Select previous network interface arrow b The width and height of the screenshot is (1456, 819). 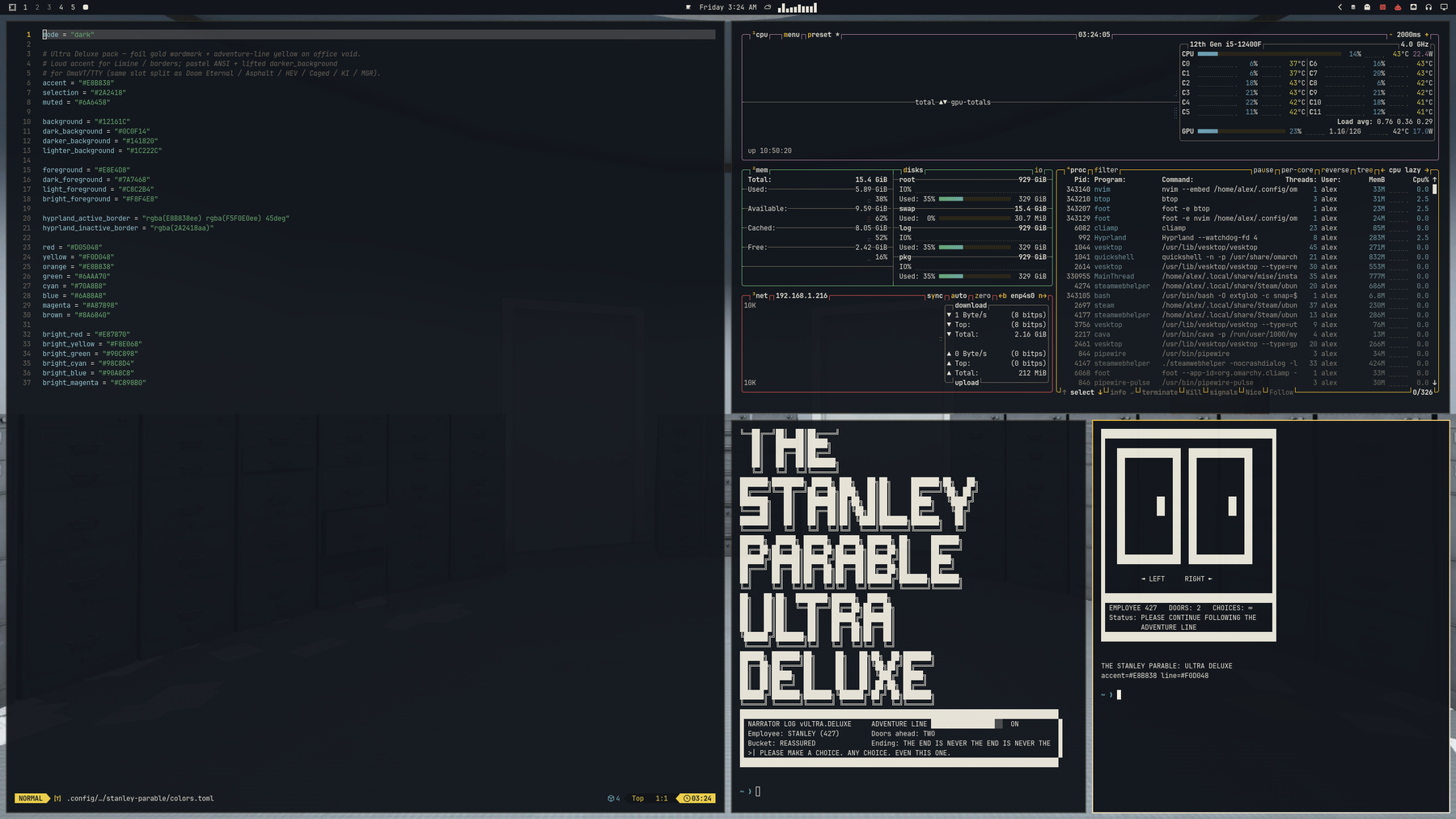pos(1002,296)
